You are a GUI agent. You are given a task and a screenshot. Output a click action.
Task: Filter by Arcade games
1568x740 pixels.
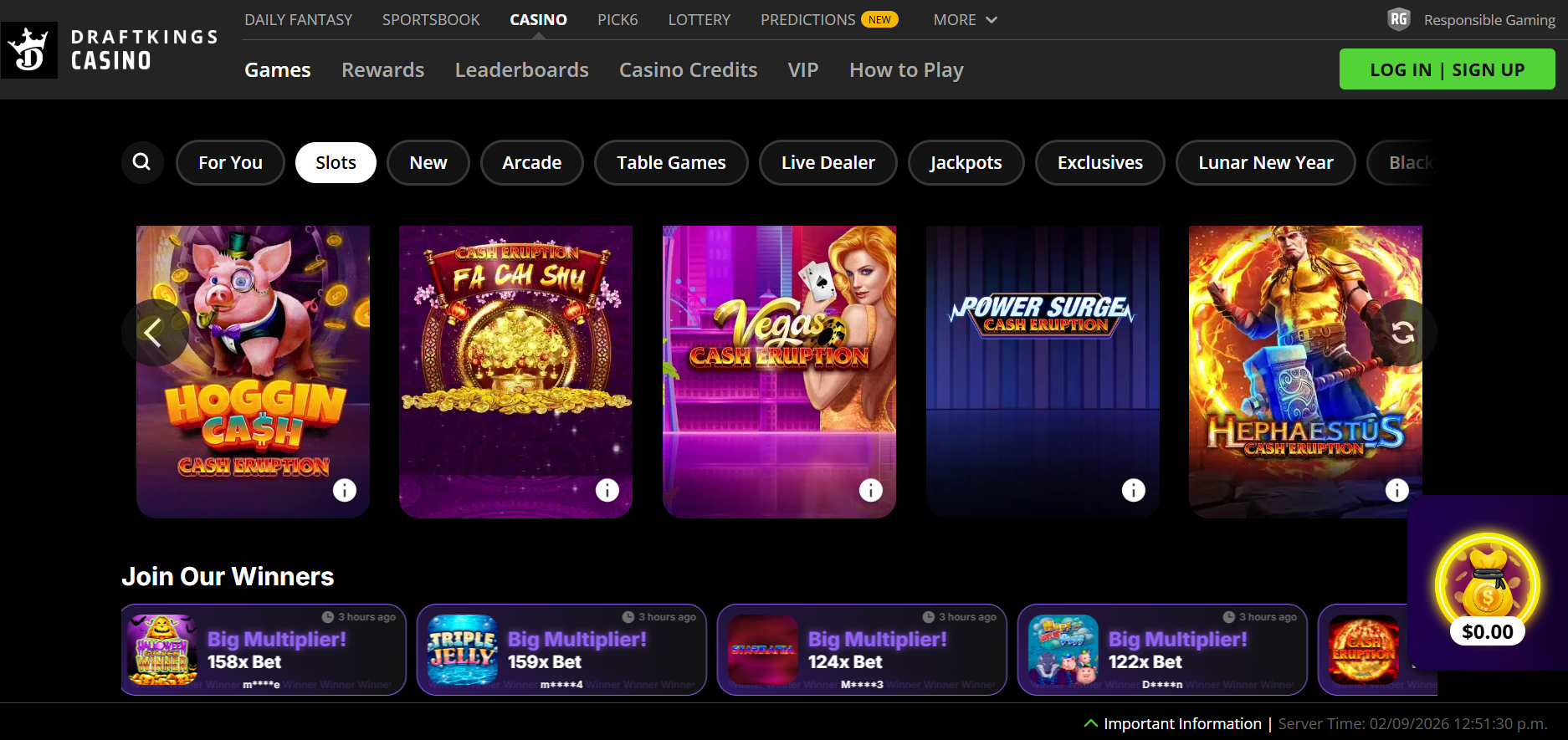(532, 162)
